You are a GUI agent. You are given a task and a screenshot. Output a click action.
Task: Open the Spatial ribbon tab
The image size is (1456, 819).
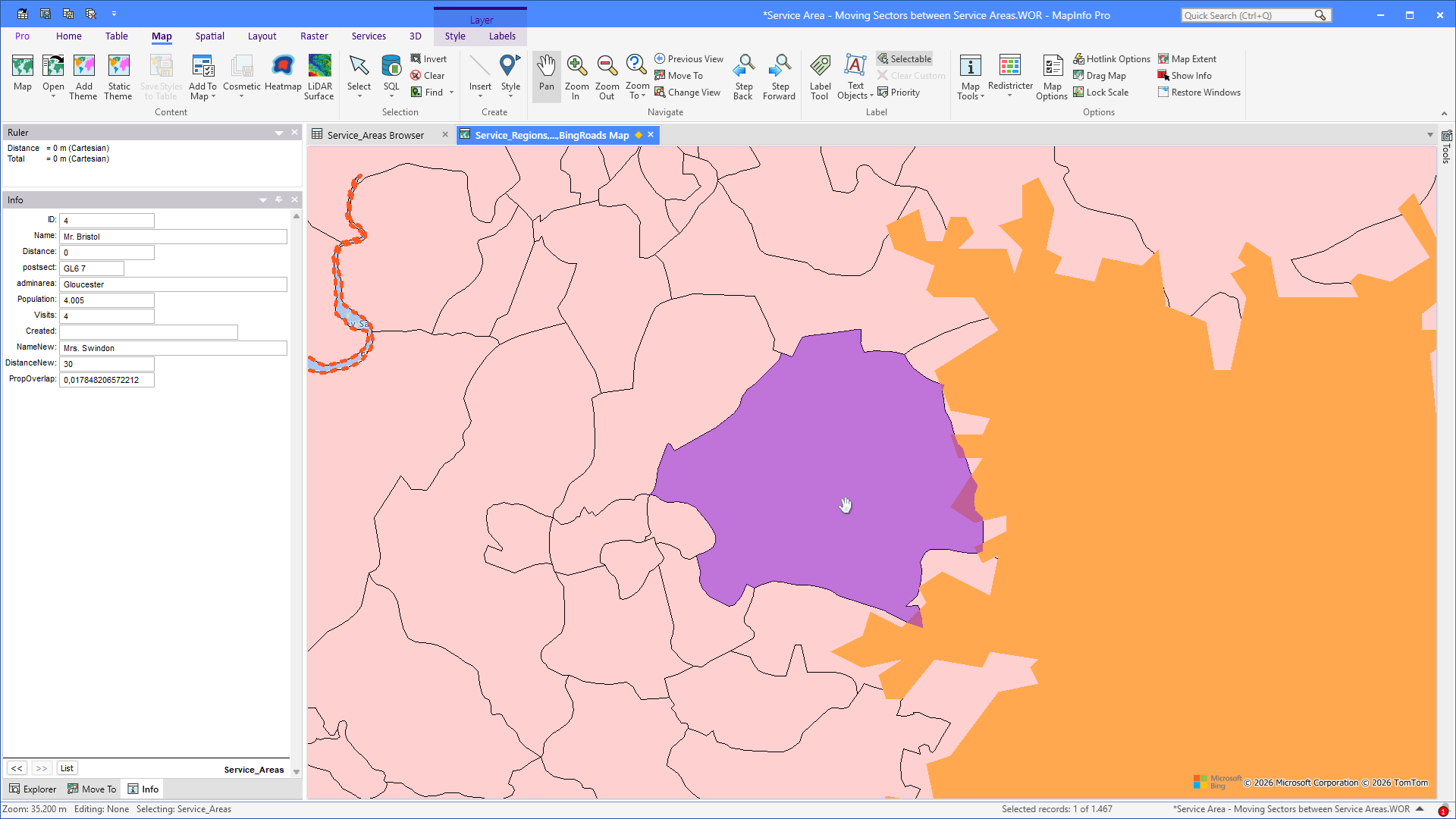coord(209,36)
